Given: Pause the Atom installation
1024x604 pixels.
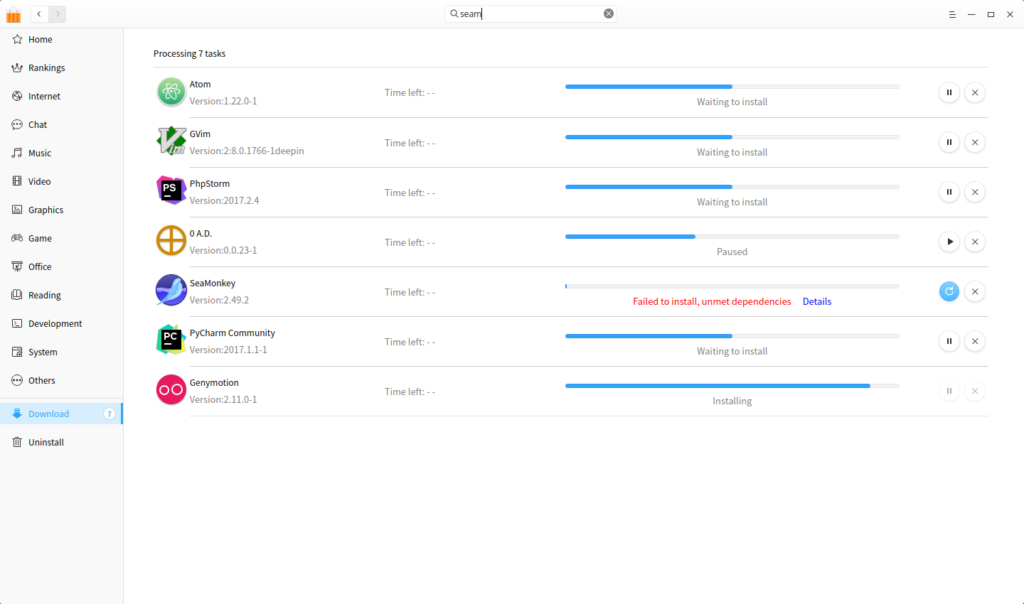Looking at the screenshot, I should pyautogui.click(x=948, y=91).
